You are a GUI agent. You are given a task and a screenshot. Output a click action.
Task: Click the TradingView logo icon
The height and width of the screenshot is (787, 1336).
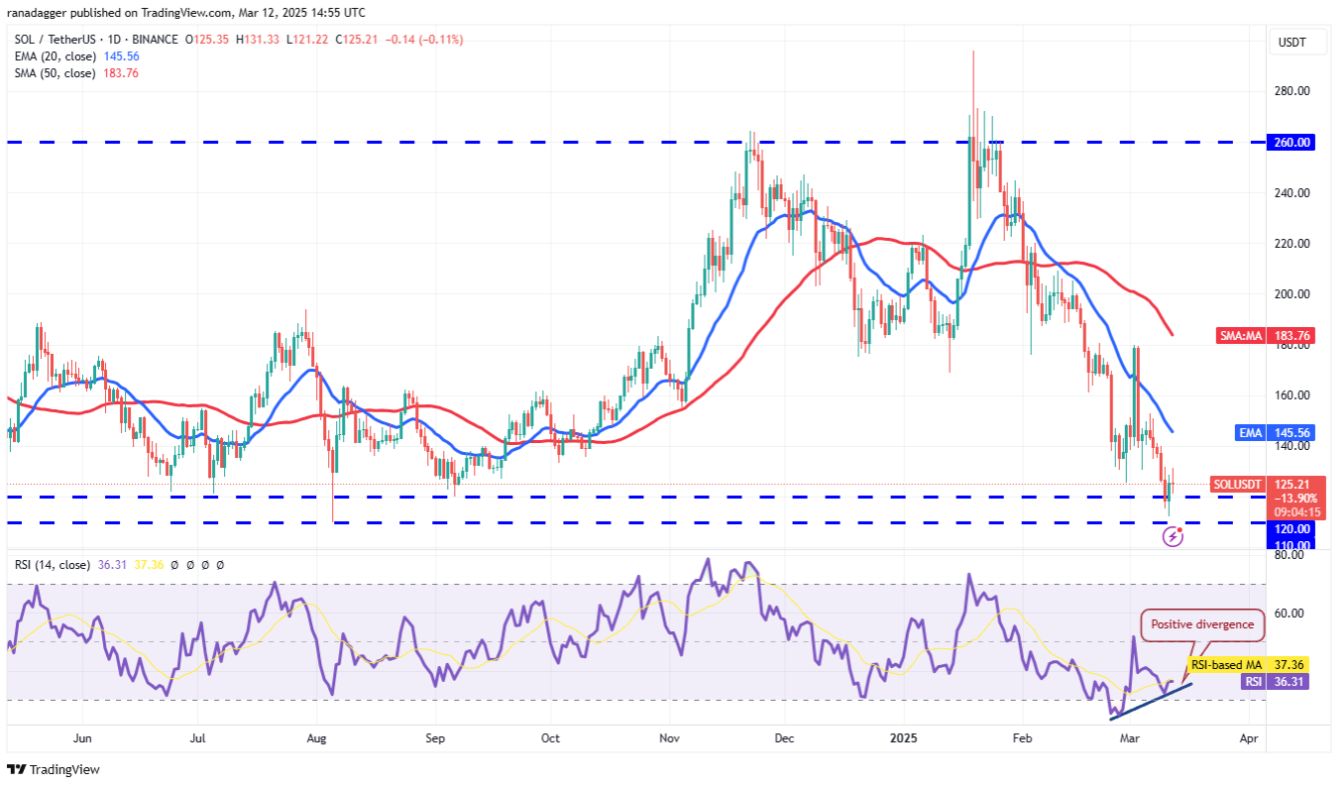click(x=17, y=770)
